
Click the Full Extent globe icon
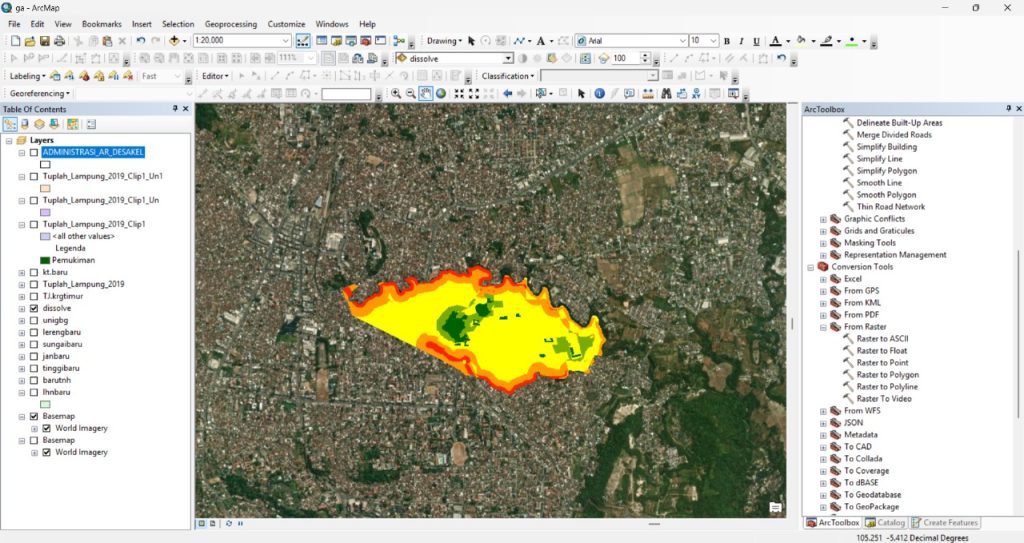tap(442, 94)
